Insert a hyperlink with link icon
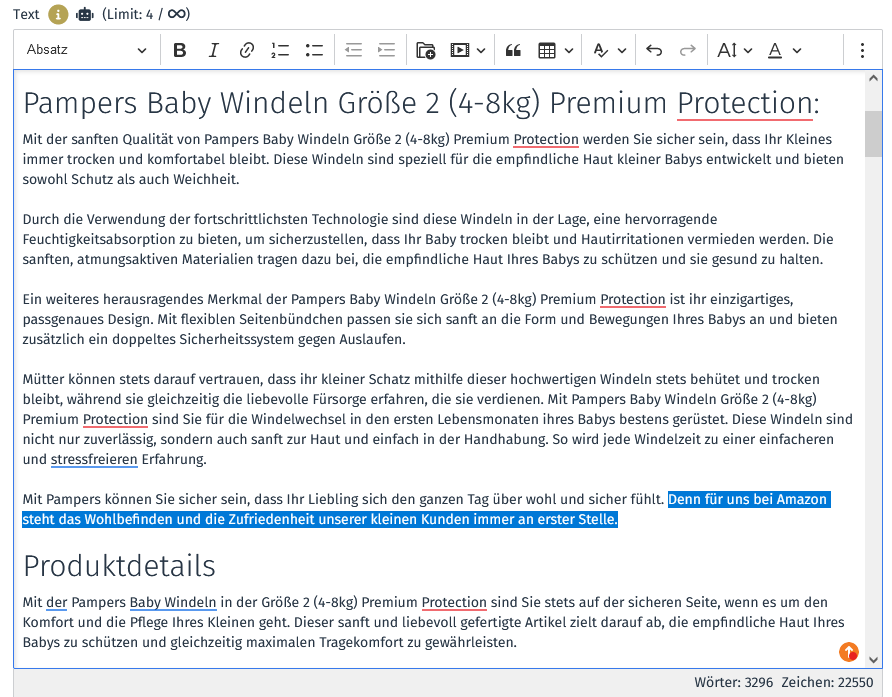The width and height of the screenshot is (892, 697). (x=246, y=51)
